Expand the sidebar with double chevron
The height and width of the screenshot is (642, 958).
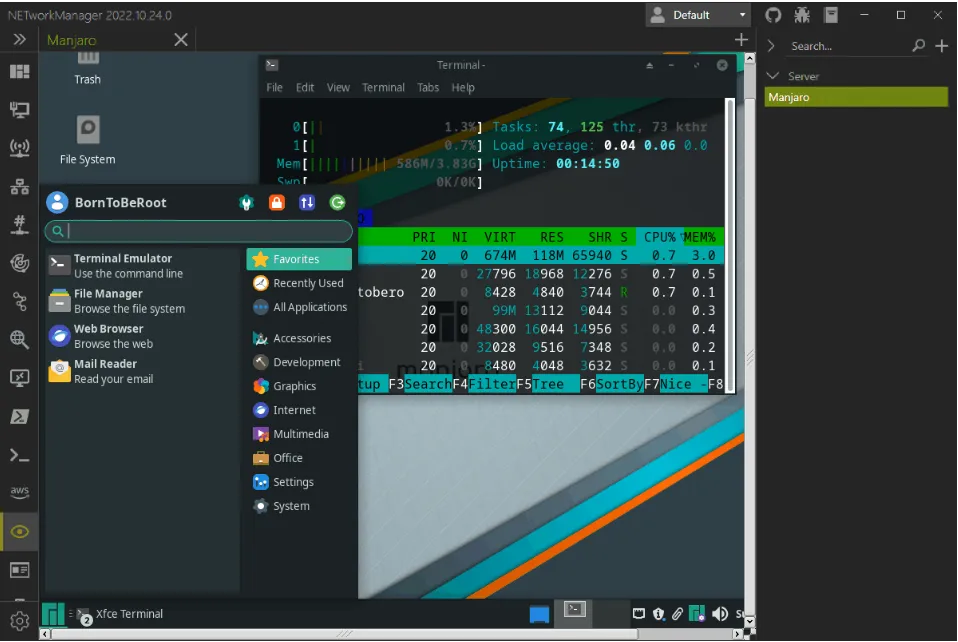click(x=20, y=40)
